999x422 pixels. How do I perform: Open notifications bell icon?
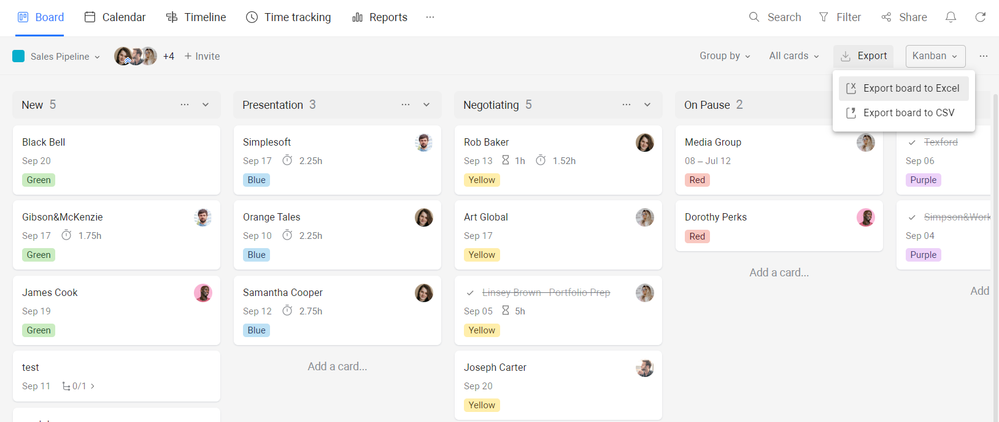tap(951, 17)
